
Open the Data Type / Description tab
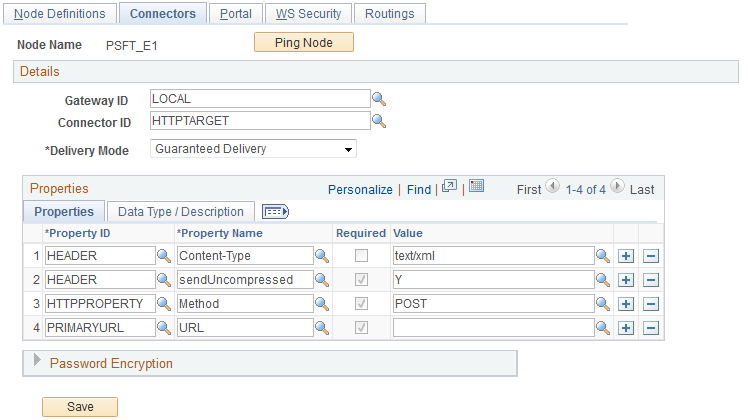[x=181, y=211]
